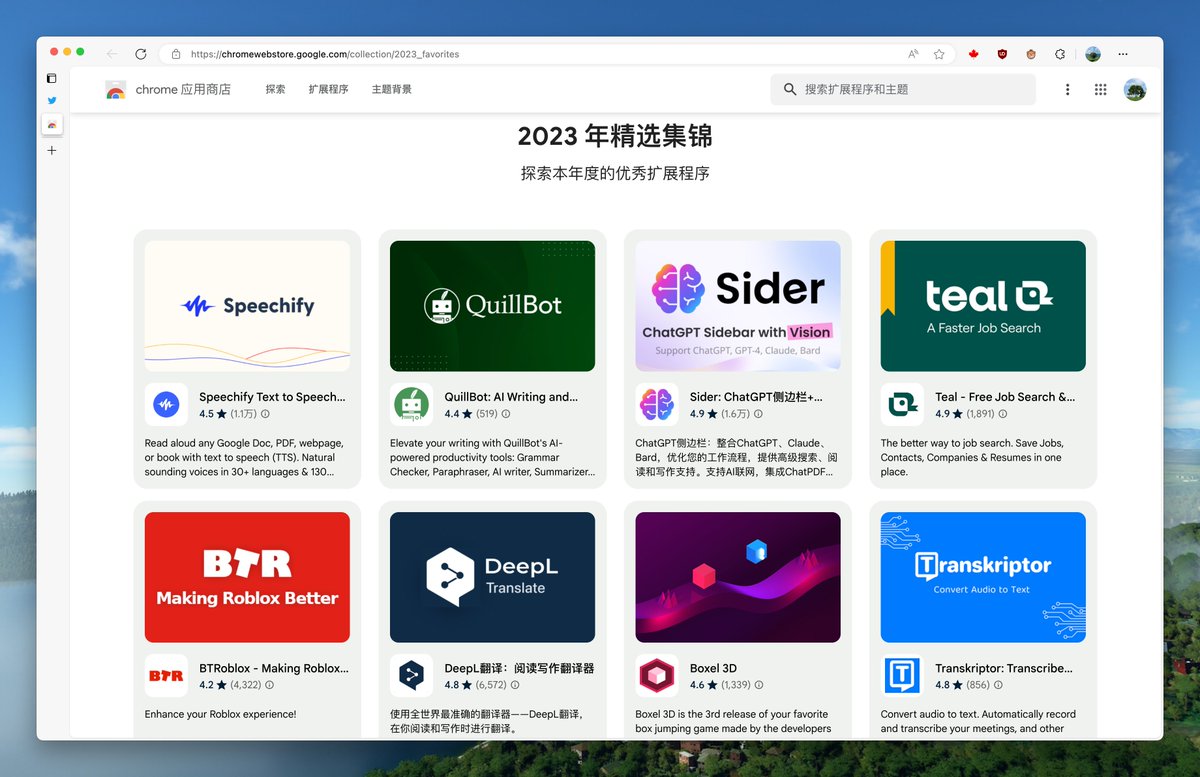Open DeepL翻译:阅读写作翻译器 title
The image size is (1200, 777).
click(519, 668)
